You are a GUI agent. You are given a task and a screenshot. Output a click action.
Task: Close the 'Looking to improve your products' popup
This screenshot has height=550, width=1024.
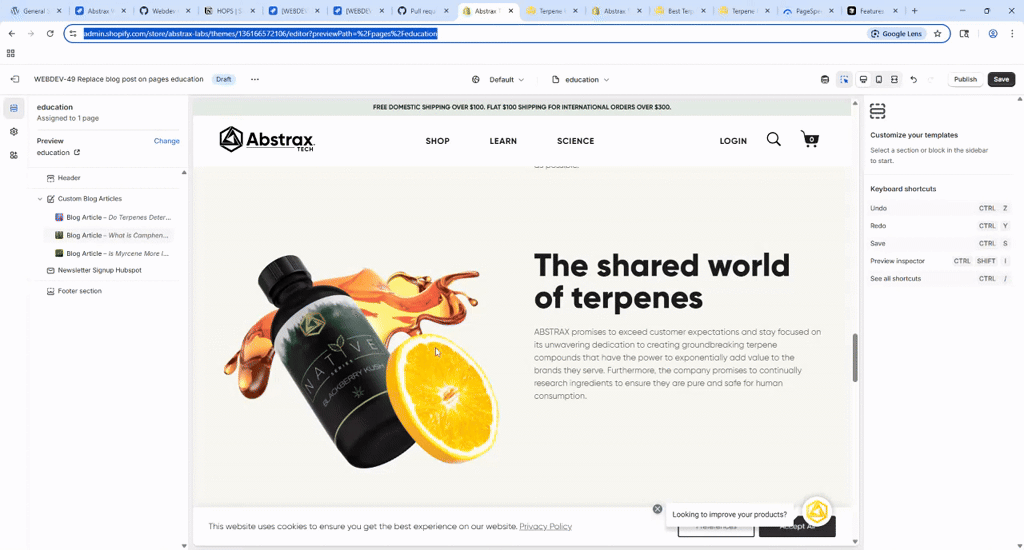pos(658,509)
